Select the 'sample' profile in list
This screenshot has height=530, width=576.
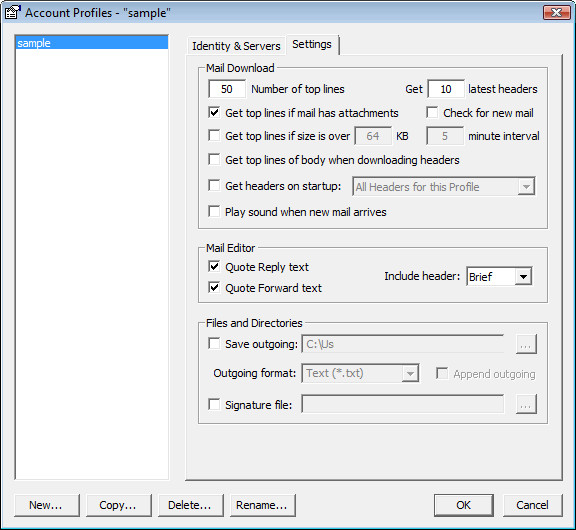(x=92, y=43)
